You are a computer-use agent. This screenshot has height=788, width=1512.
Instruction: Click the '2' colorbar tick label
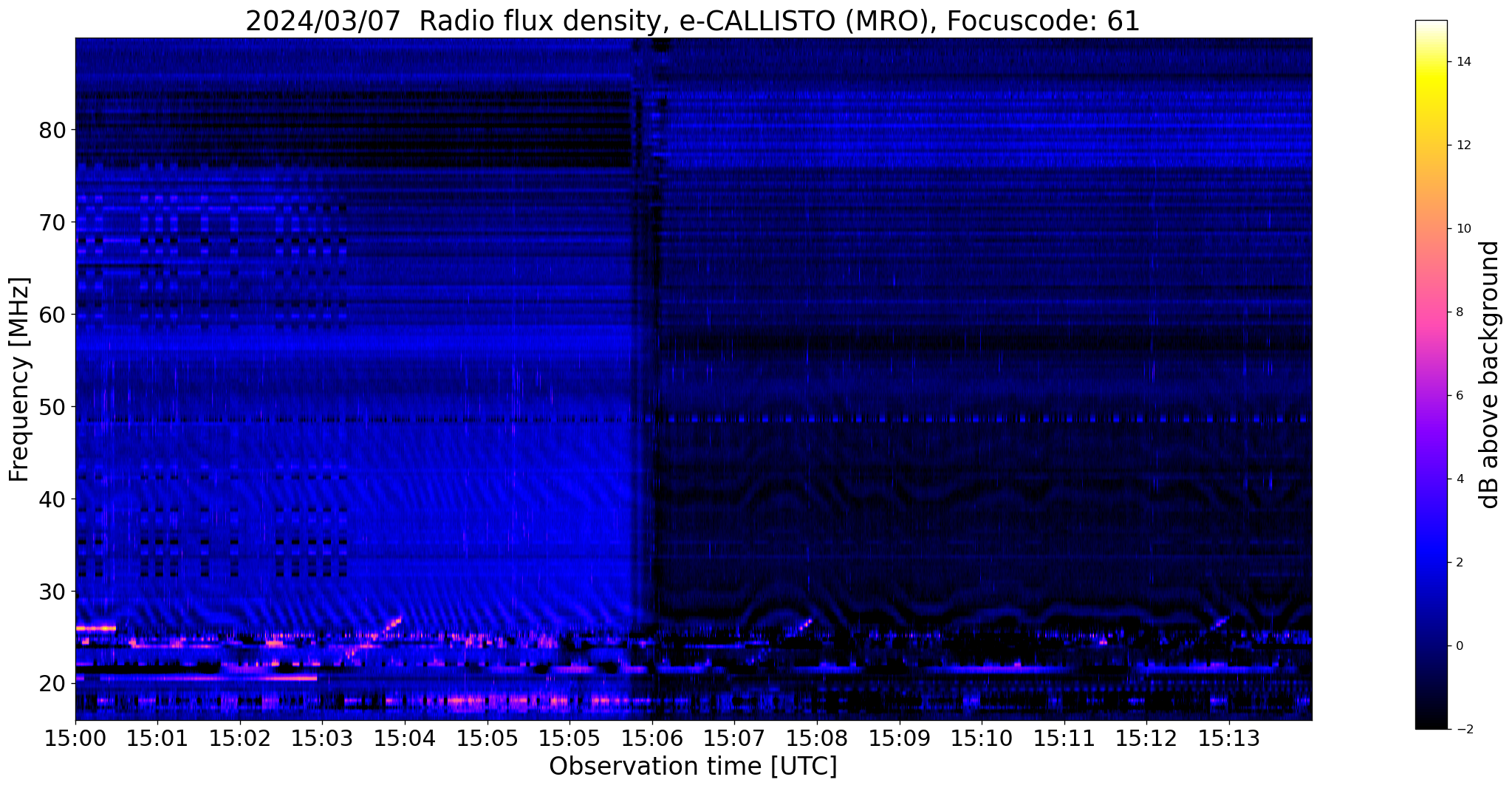[x=1459, y=563]
